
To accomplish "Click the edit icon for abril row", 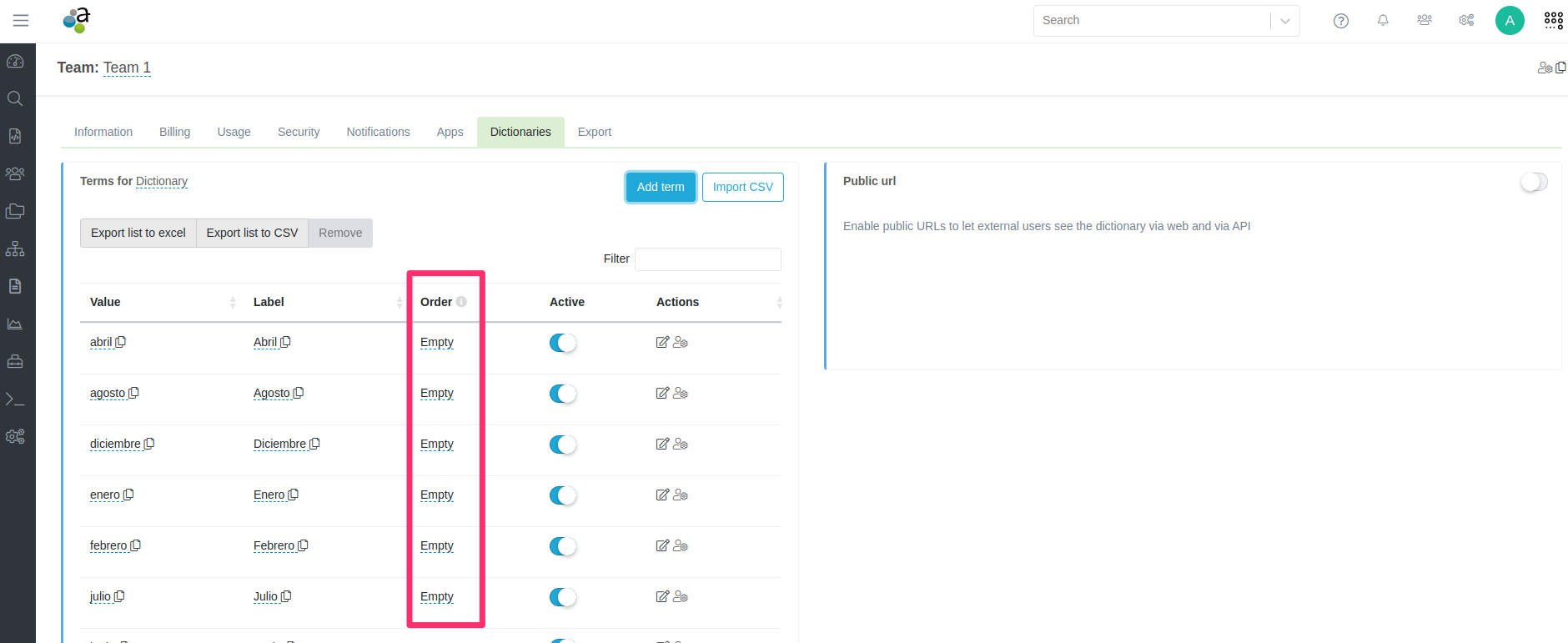I will [662, 342].
